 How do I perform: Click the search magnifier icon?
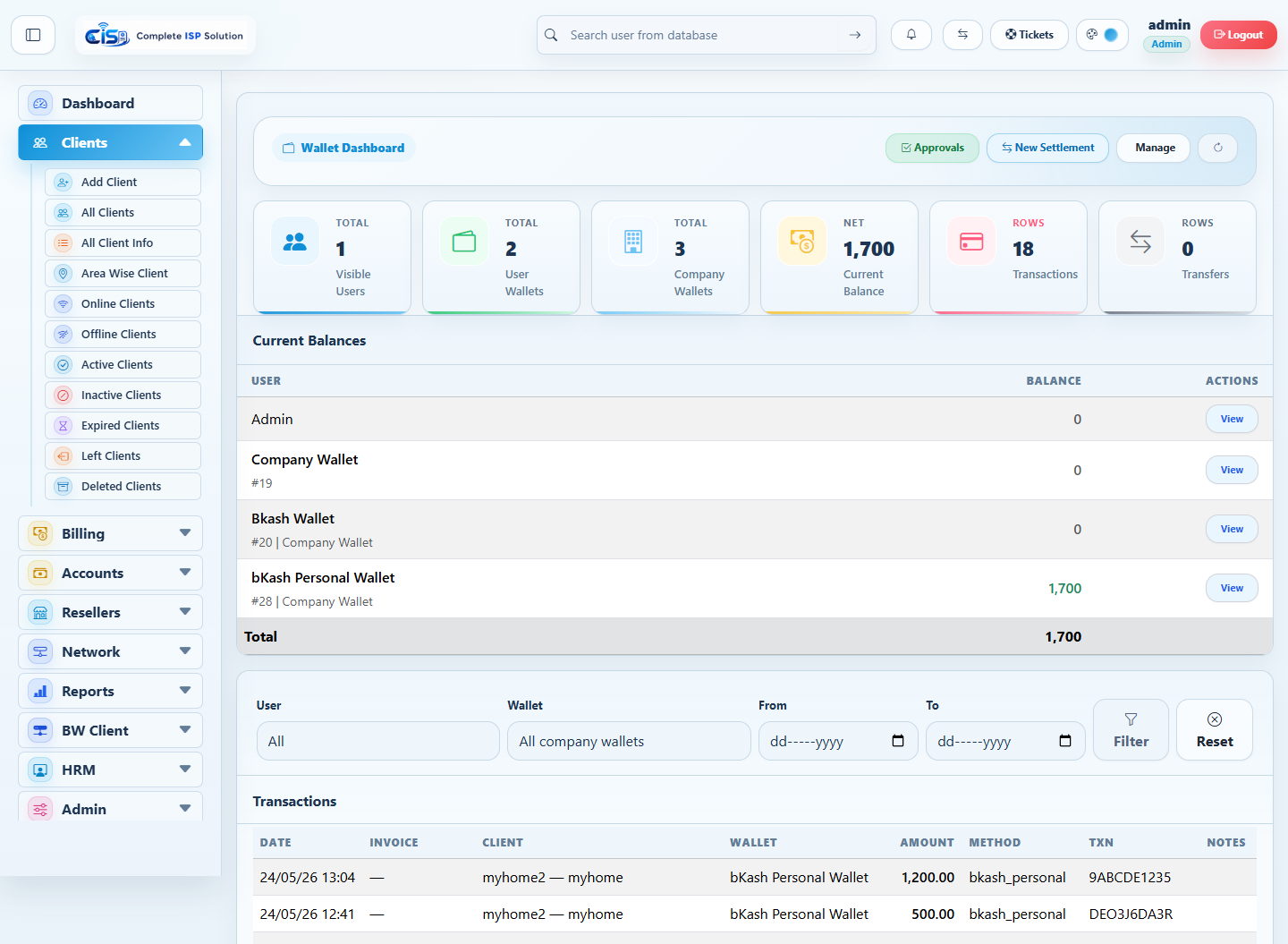coord(552,35)
